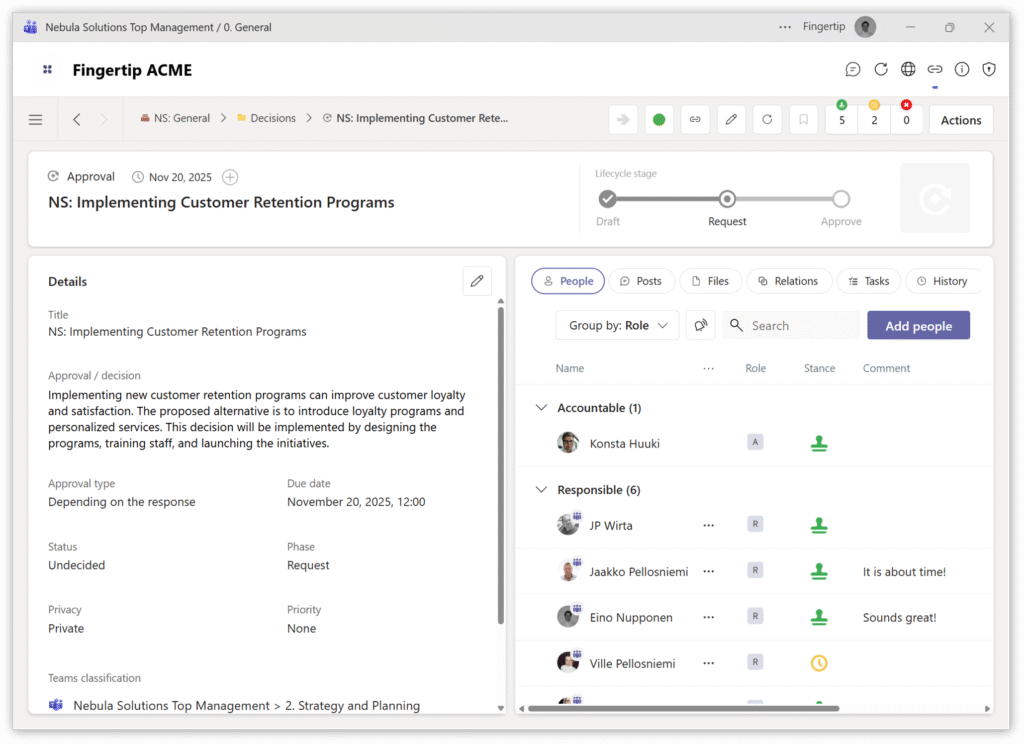
Task: Switch to the Posts tab
Action: point(641,281)
